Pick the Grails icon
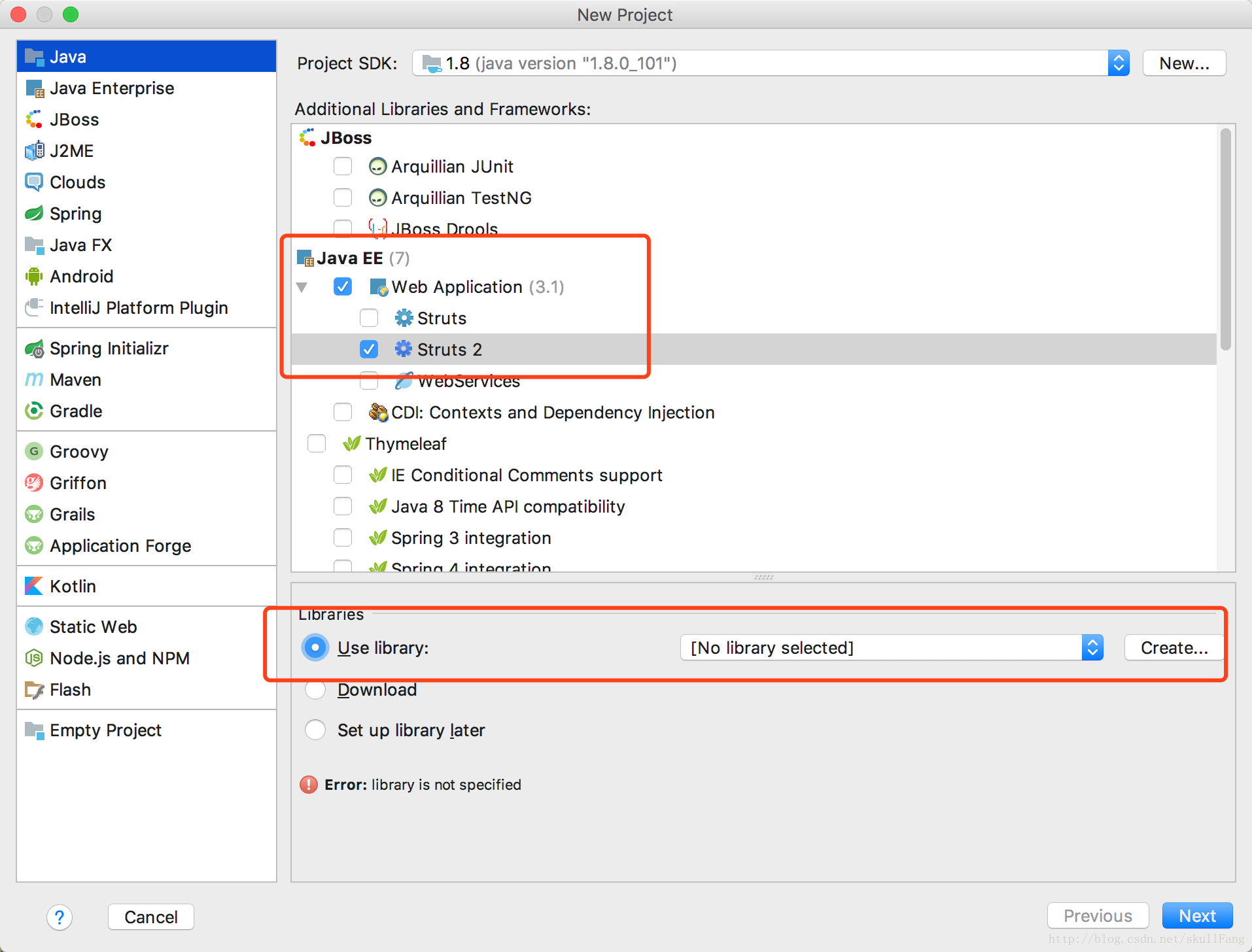This screenshot has width=1252, height=952. click(34, 515)
